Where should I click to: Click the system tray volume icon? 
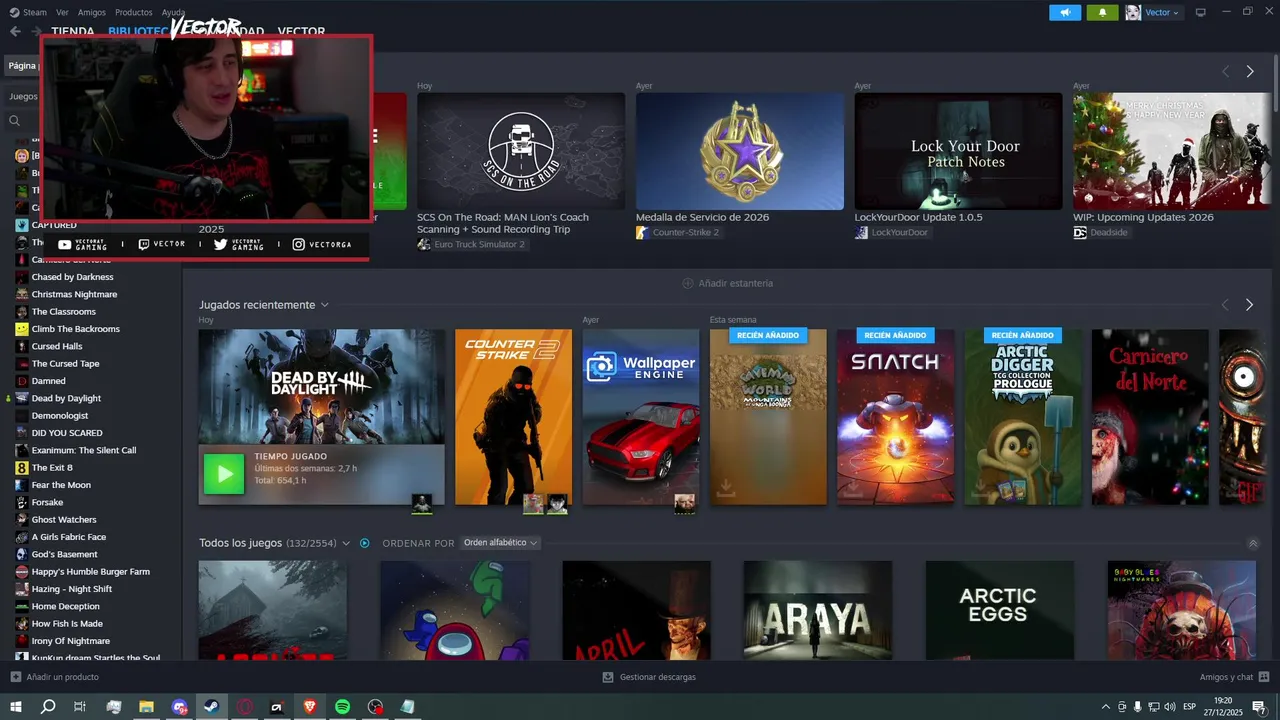click(1170, 707)
